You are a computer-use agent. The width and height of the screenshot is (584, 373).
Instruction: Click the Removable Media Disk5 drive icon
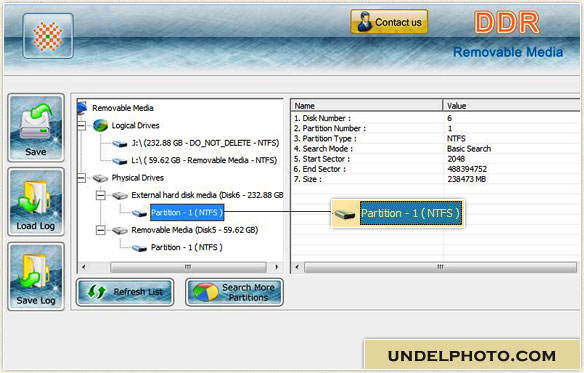click(120, 230)
